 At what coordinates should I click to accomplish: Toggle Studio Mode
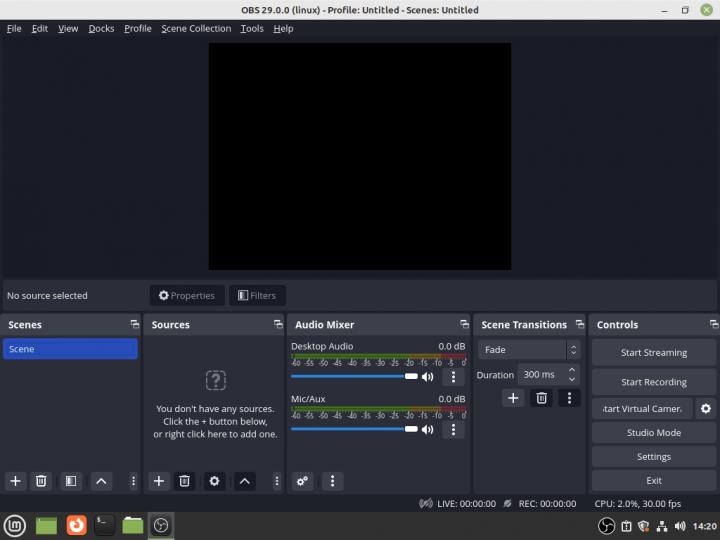653,433
